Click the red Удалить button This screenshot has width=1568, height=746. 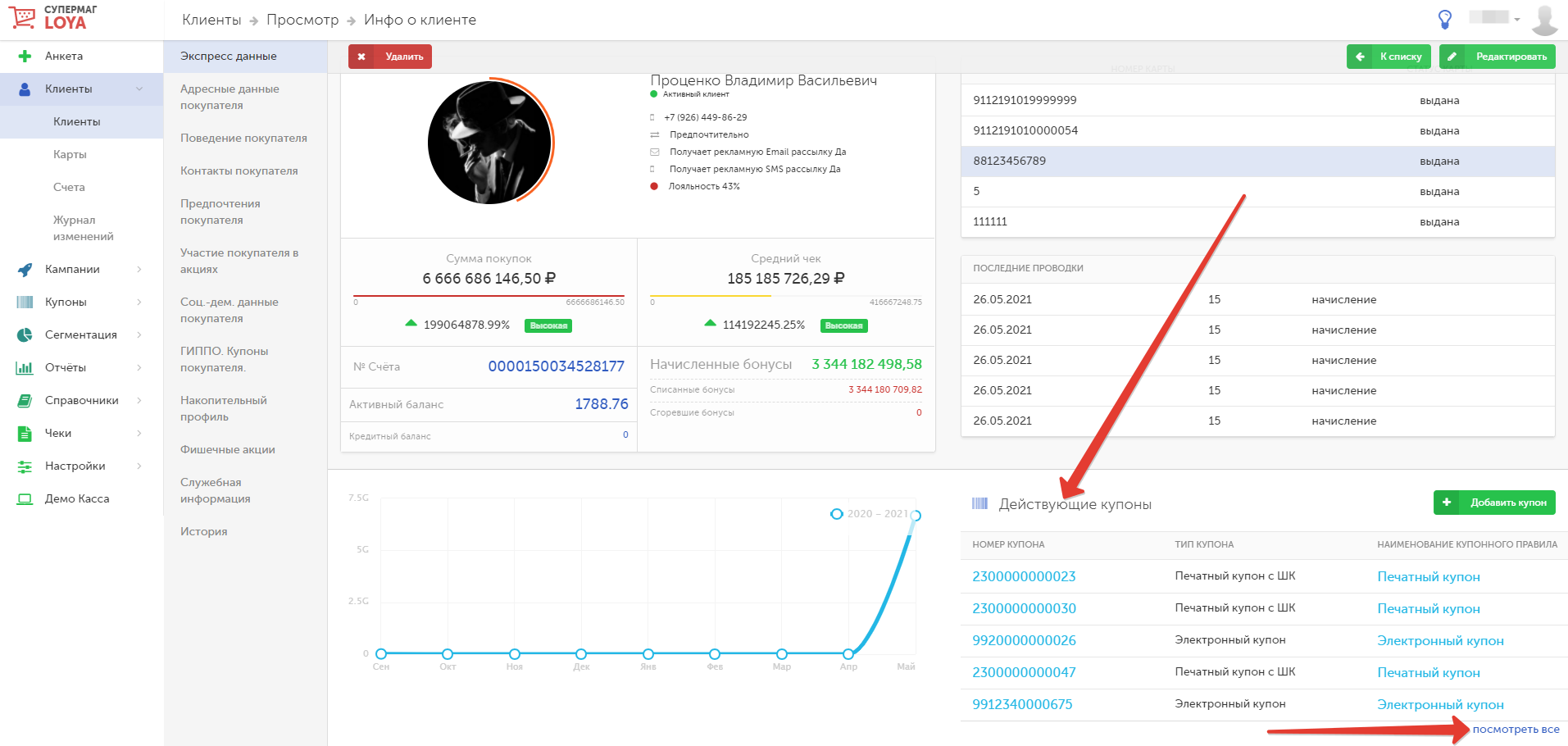click(x=390, y=57)
